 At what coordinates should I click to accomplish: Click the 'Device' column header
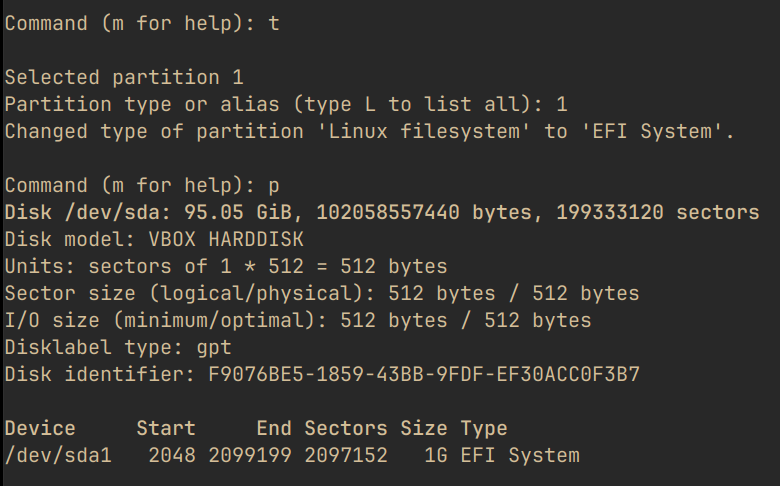(40, 429)
